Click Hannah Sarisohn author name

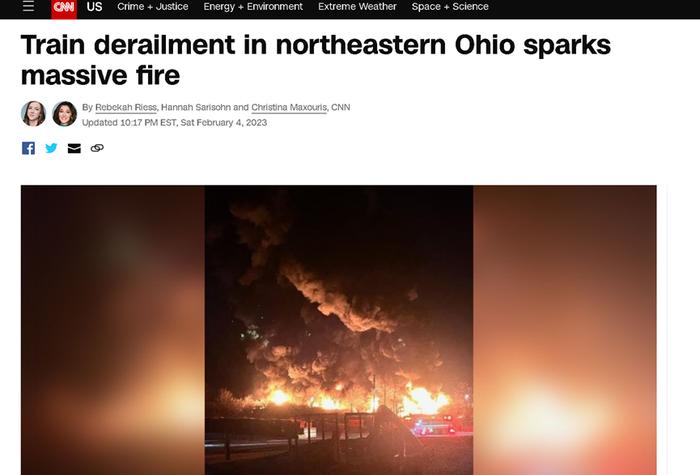[196, 108]
